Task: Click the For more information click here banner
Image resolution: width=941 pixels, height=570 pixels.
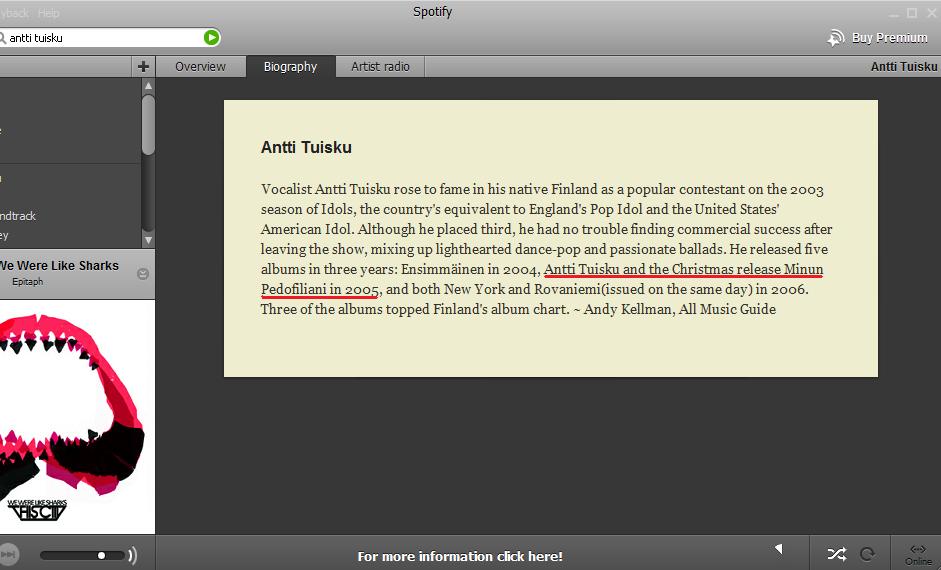Action: [x=460, y=556]
